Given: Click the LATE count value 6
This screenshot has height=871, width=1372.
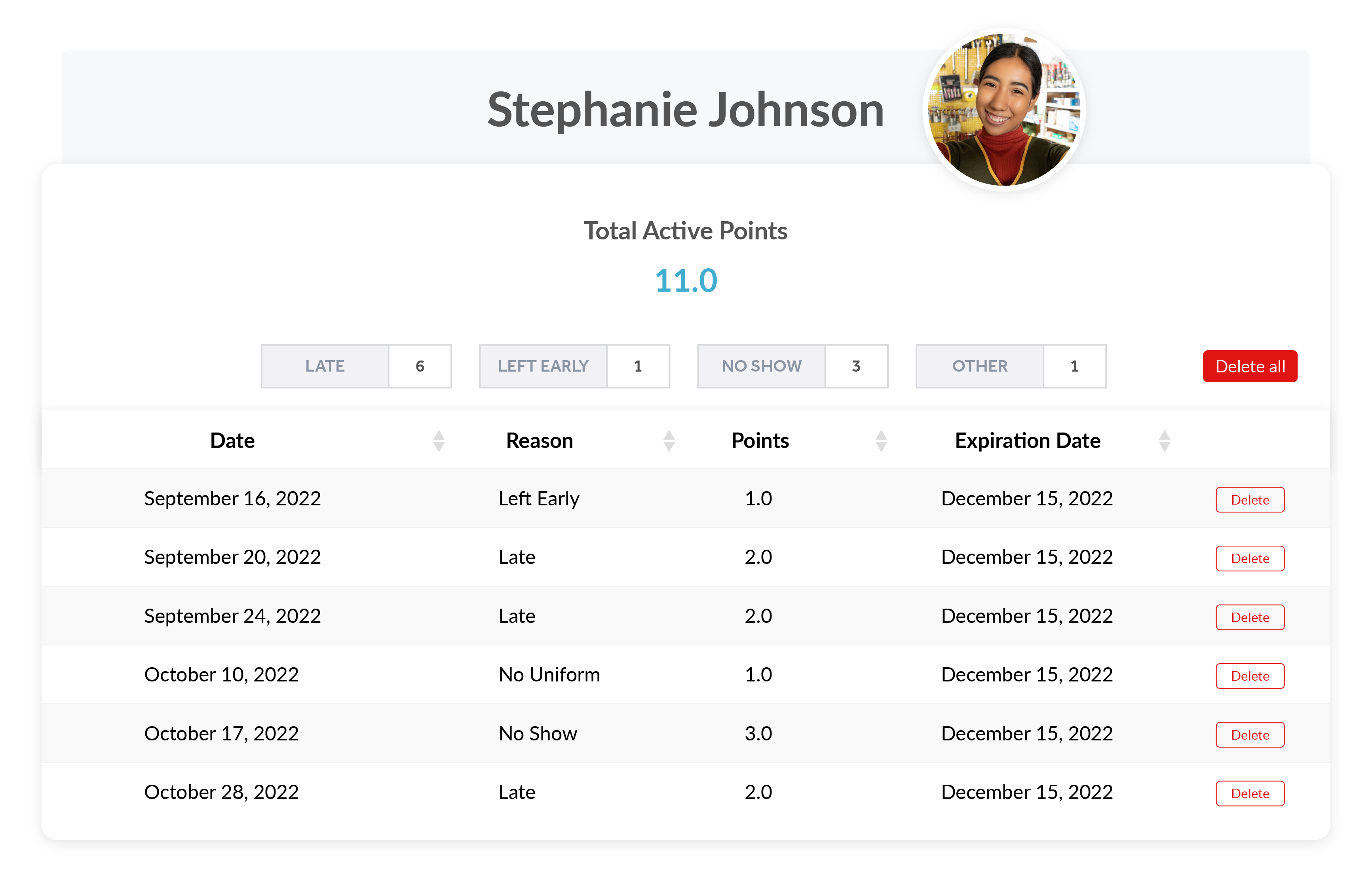Looking at the screenshot, I should [420, 366].
